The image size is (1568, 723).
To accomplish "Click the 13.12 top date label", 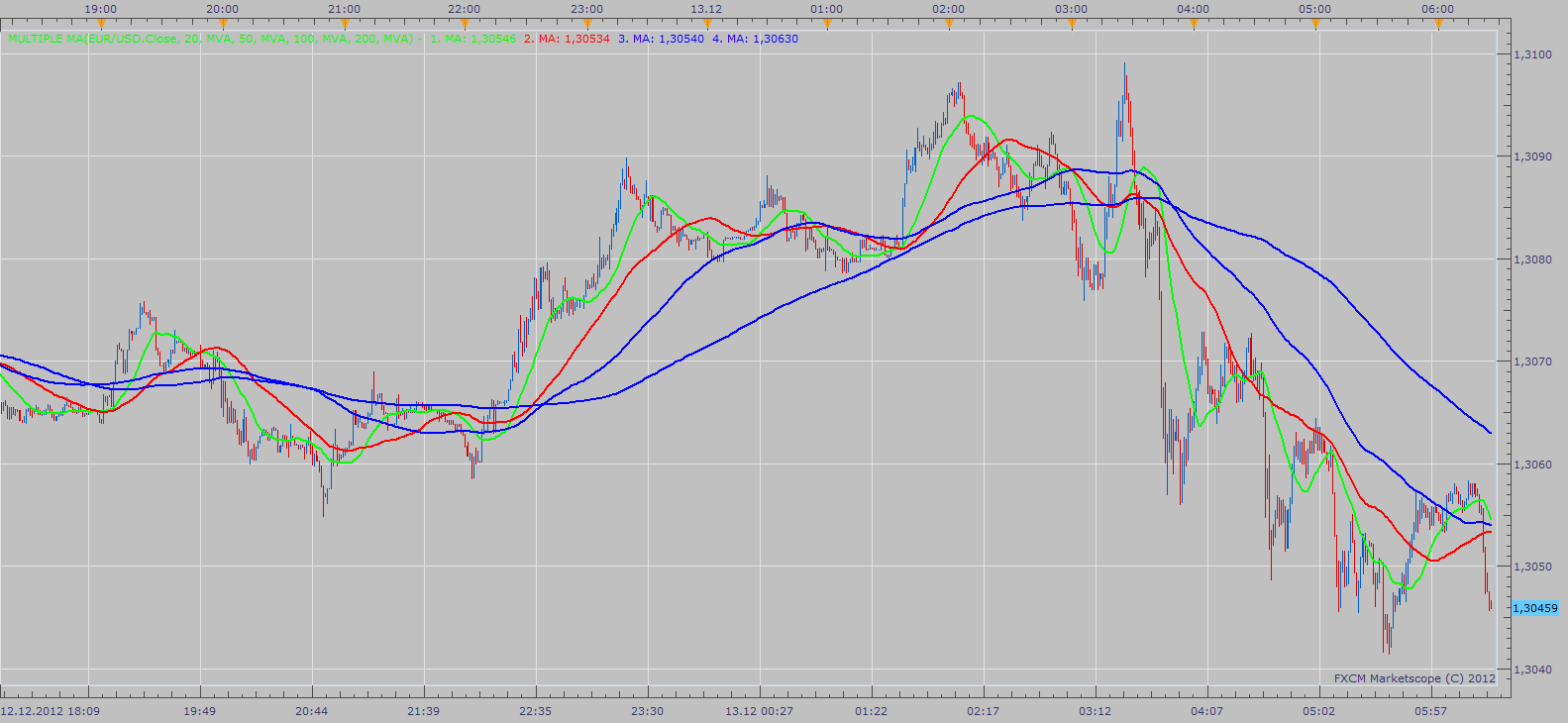I will tap(706, 9).
